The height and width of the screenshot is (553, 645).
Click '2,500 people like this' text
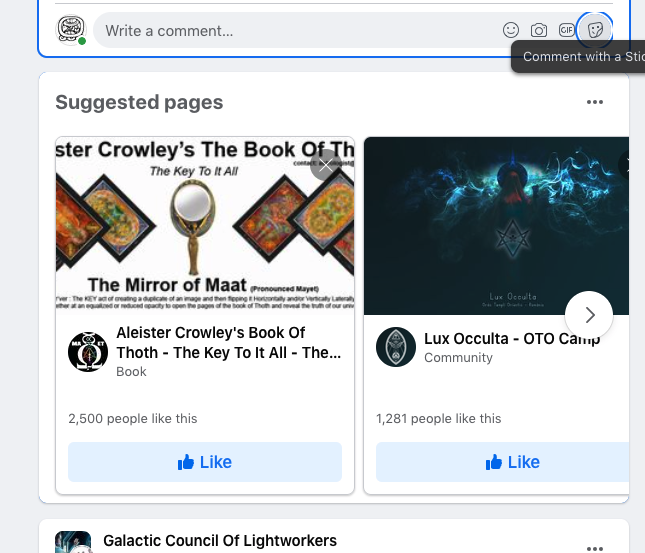coord(133,418)
